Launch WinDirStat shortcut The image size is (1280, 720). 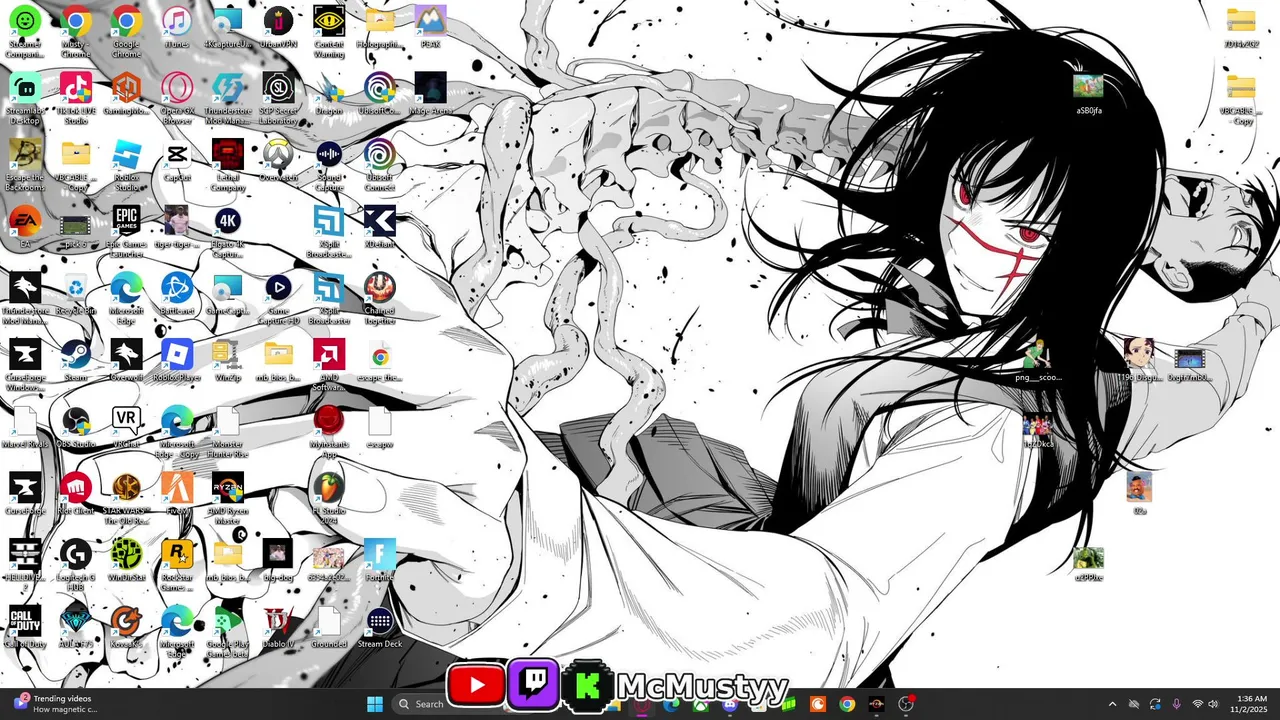[x=126, y=560]
